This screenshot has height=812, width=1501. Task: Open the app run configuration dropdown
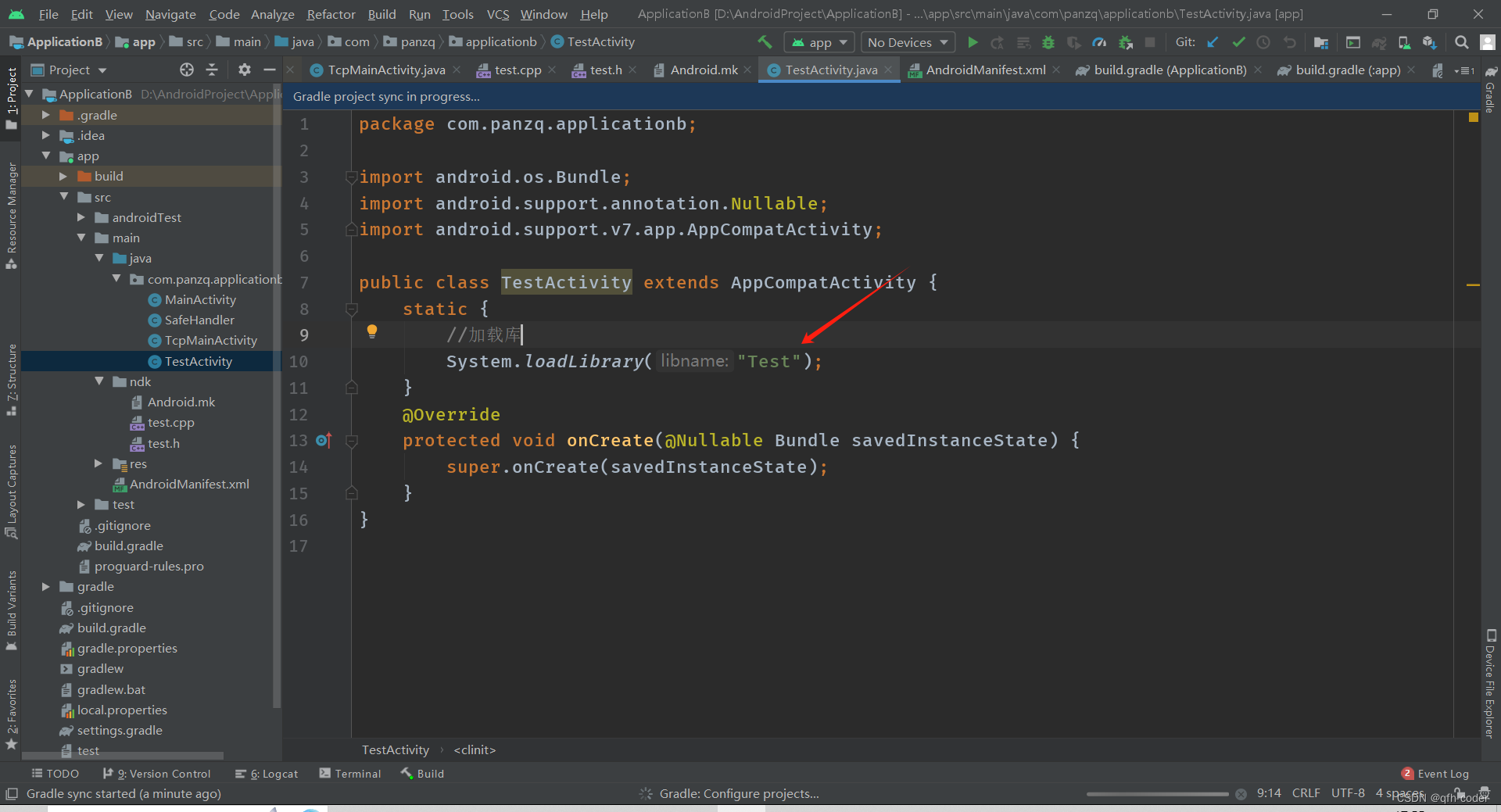819,42
